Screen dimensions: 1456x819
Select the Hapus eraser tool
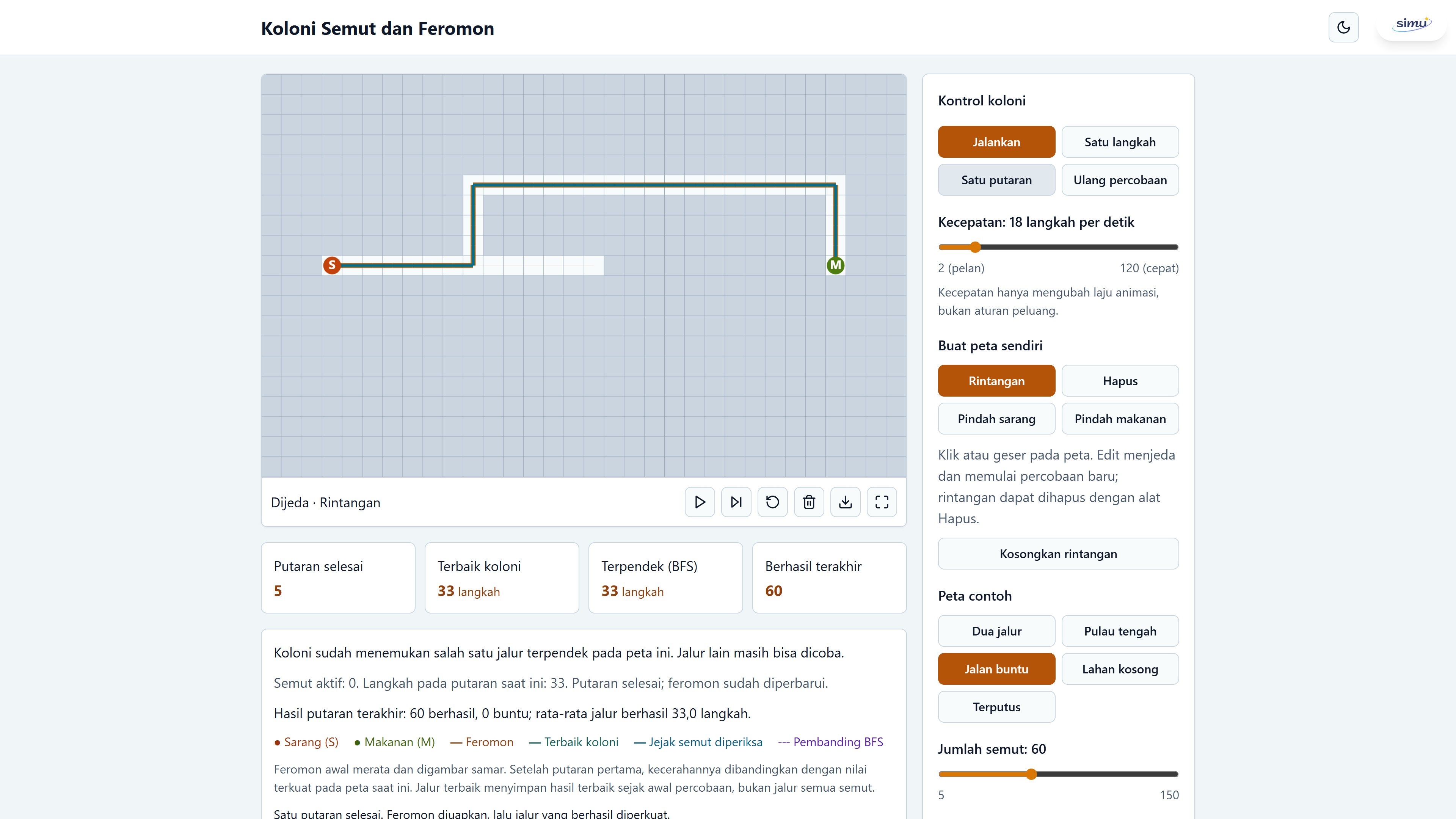click(1120, 381)
